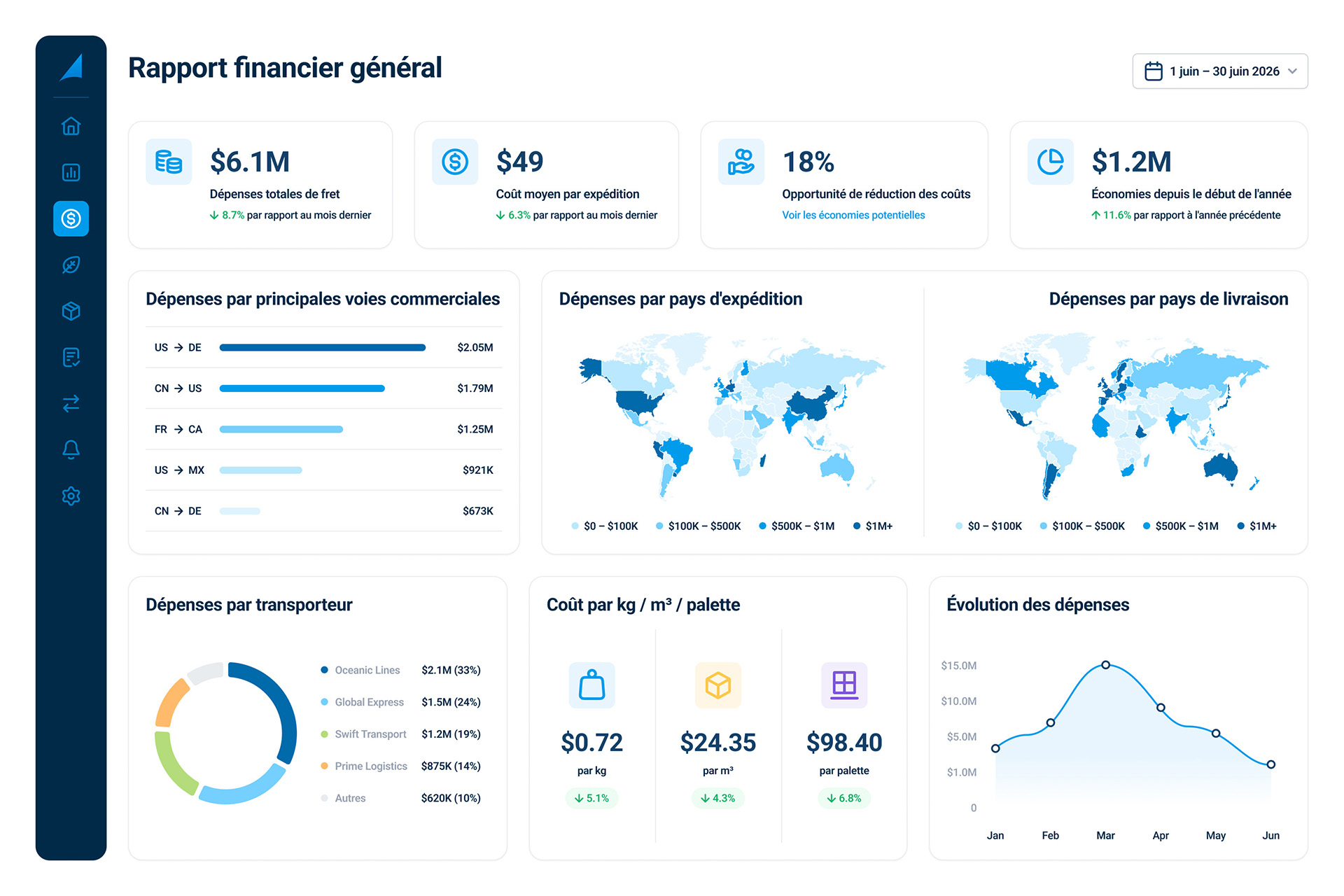Select the US → DE trade lane row
1344x896 pixels.
point(323,347)
